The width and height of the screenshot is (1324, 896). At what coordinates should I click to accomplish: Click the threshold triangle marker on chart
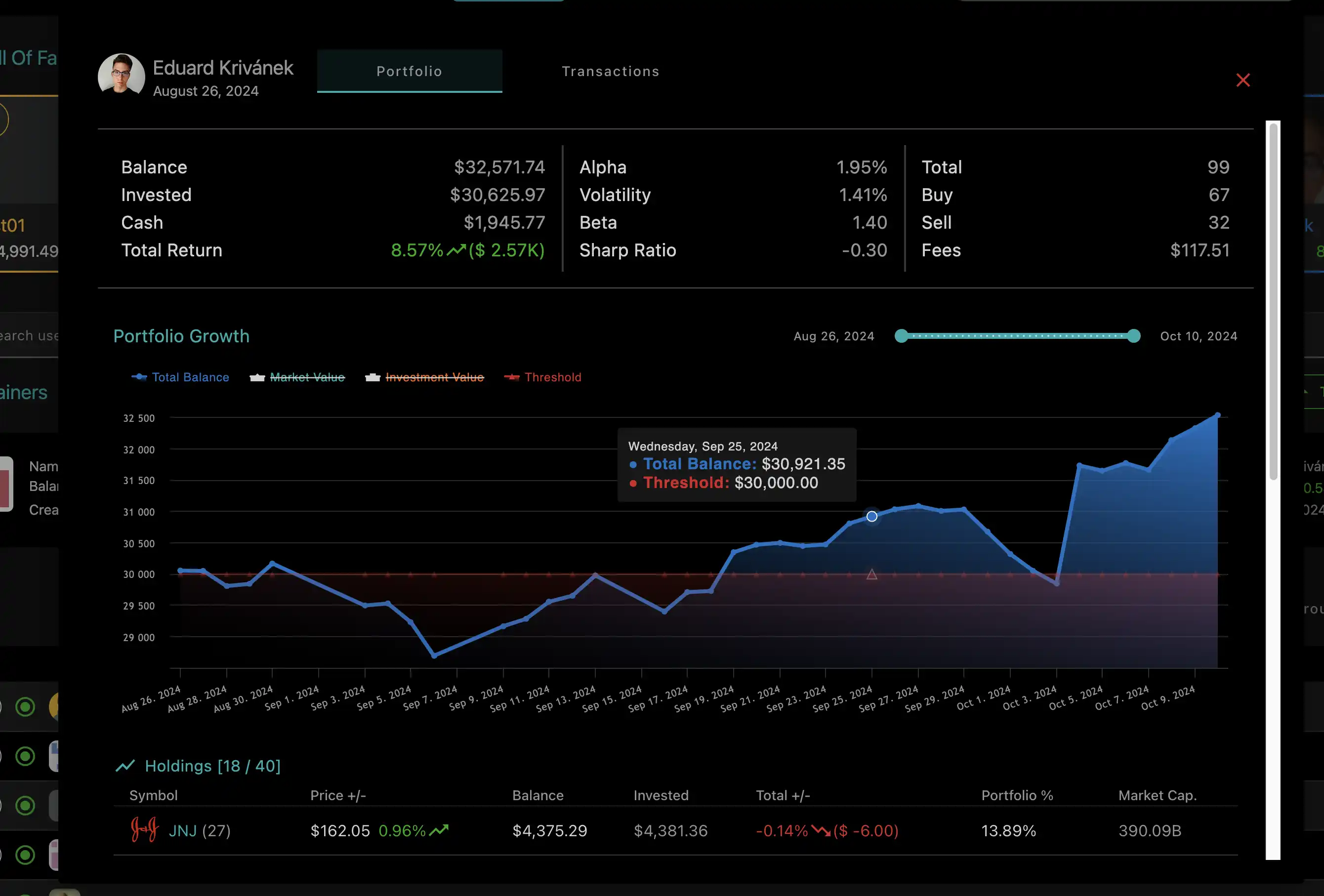(x=871, y=574)
